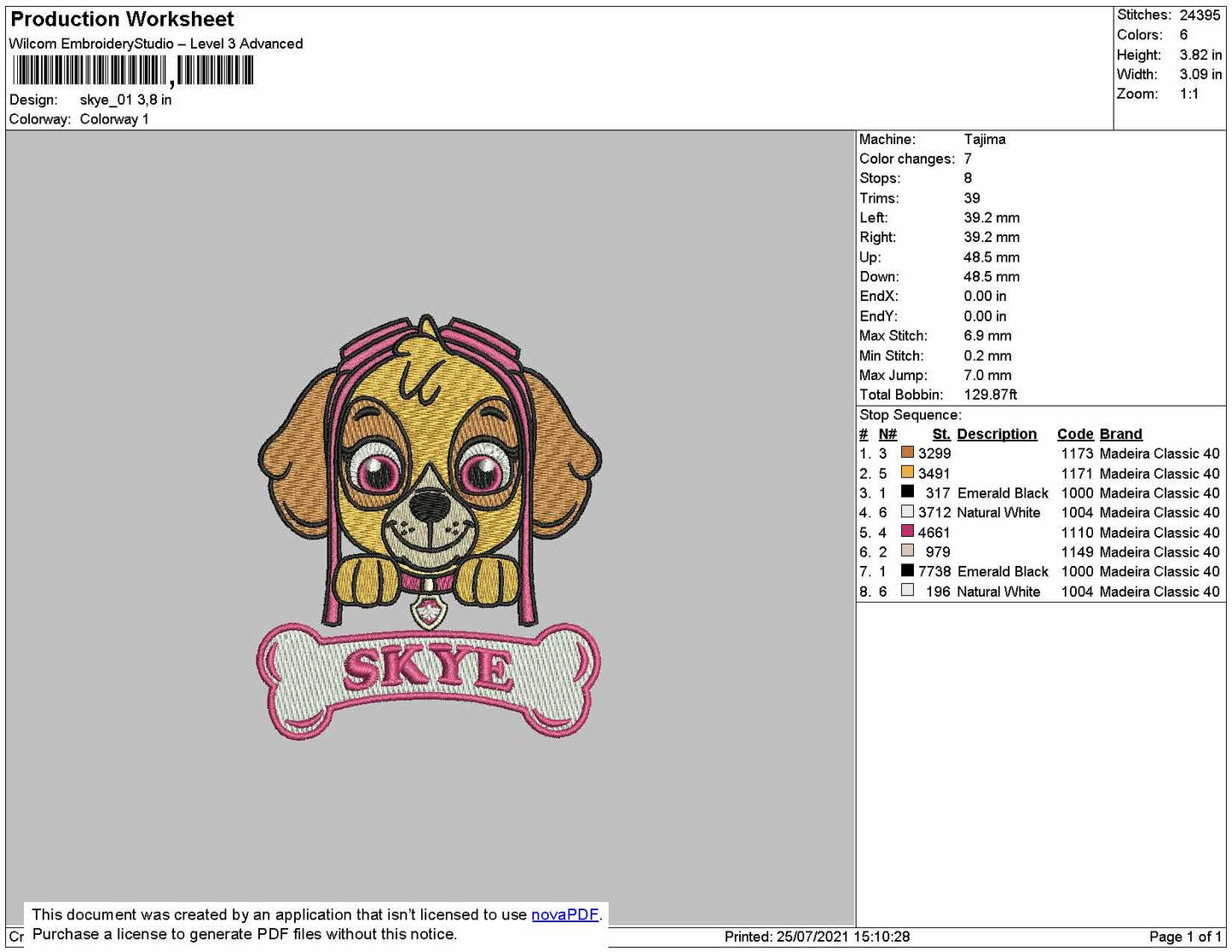The height and width of the screenshot is (952, 1232).
Task: Click the "Page 1 of 1" footer text
Action: pyautogui.click(x=1185, y=937)
